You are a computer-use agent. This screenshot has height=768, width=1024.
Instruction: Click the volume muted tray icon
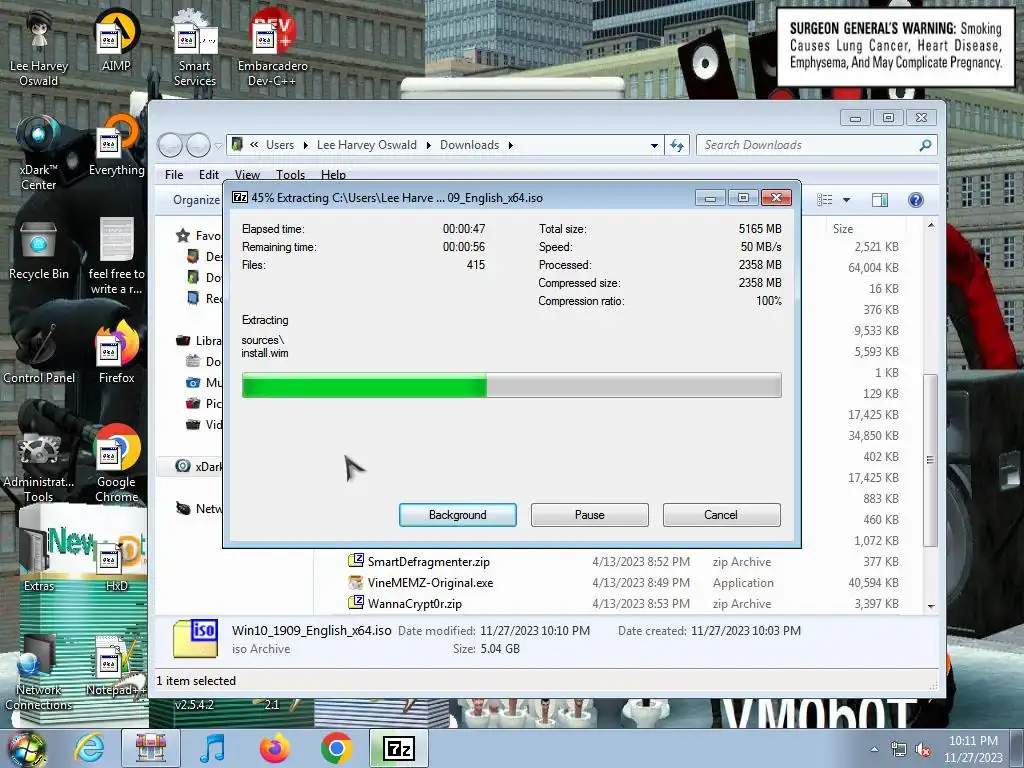(923, 750)
